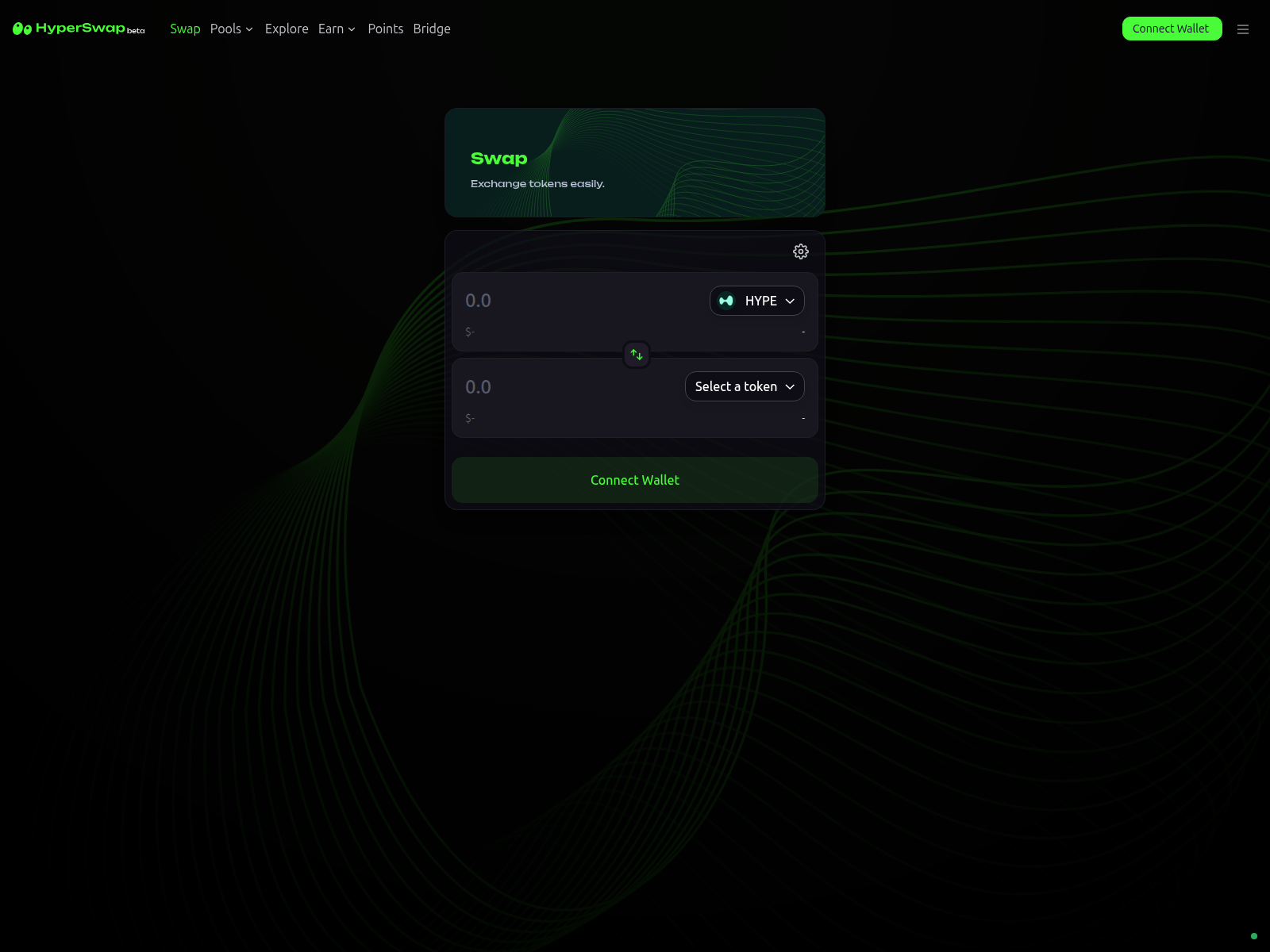Open the Explore page
Viewport: 1270px width, 952px height.
coord(287,29)
